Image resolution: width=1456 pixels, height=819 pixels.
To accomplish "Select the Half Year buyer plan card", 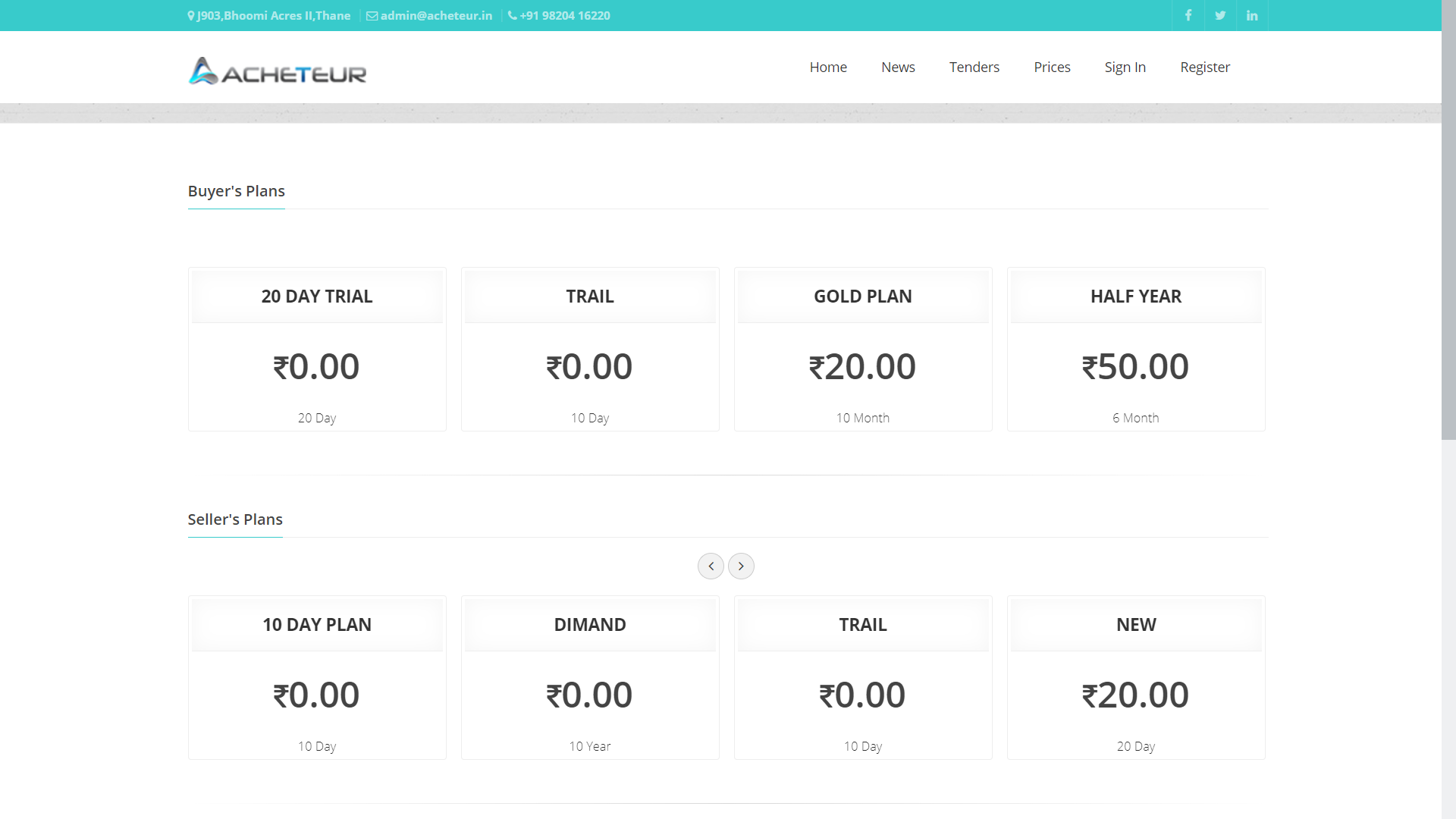I will click(x=1136, y=349).
